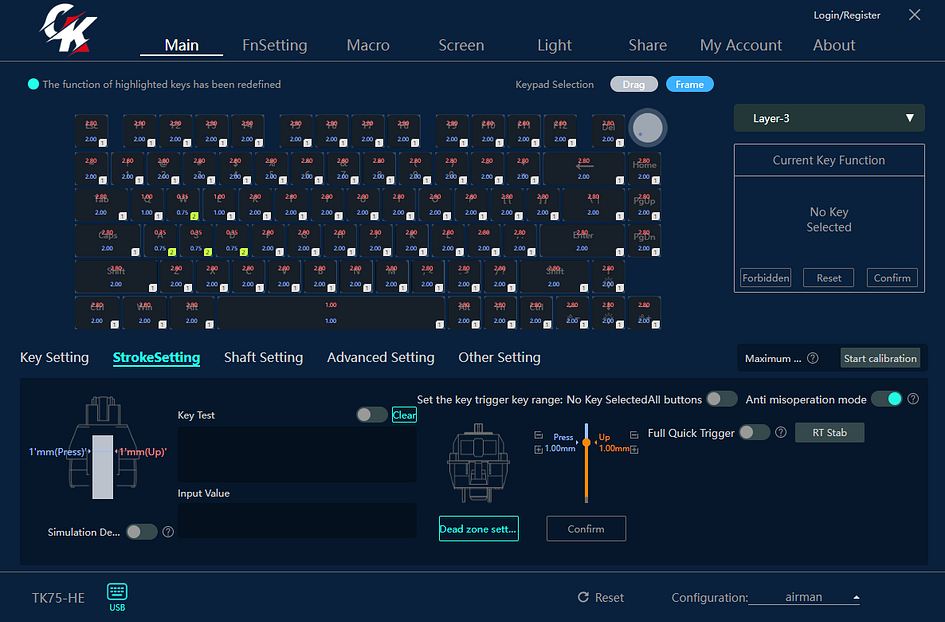Toggle the Simulation De... switch

(142, 532)
